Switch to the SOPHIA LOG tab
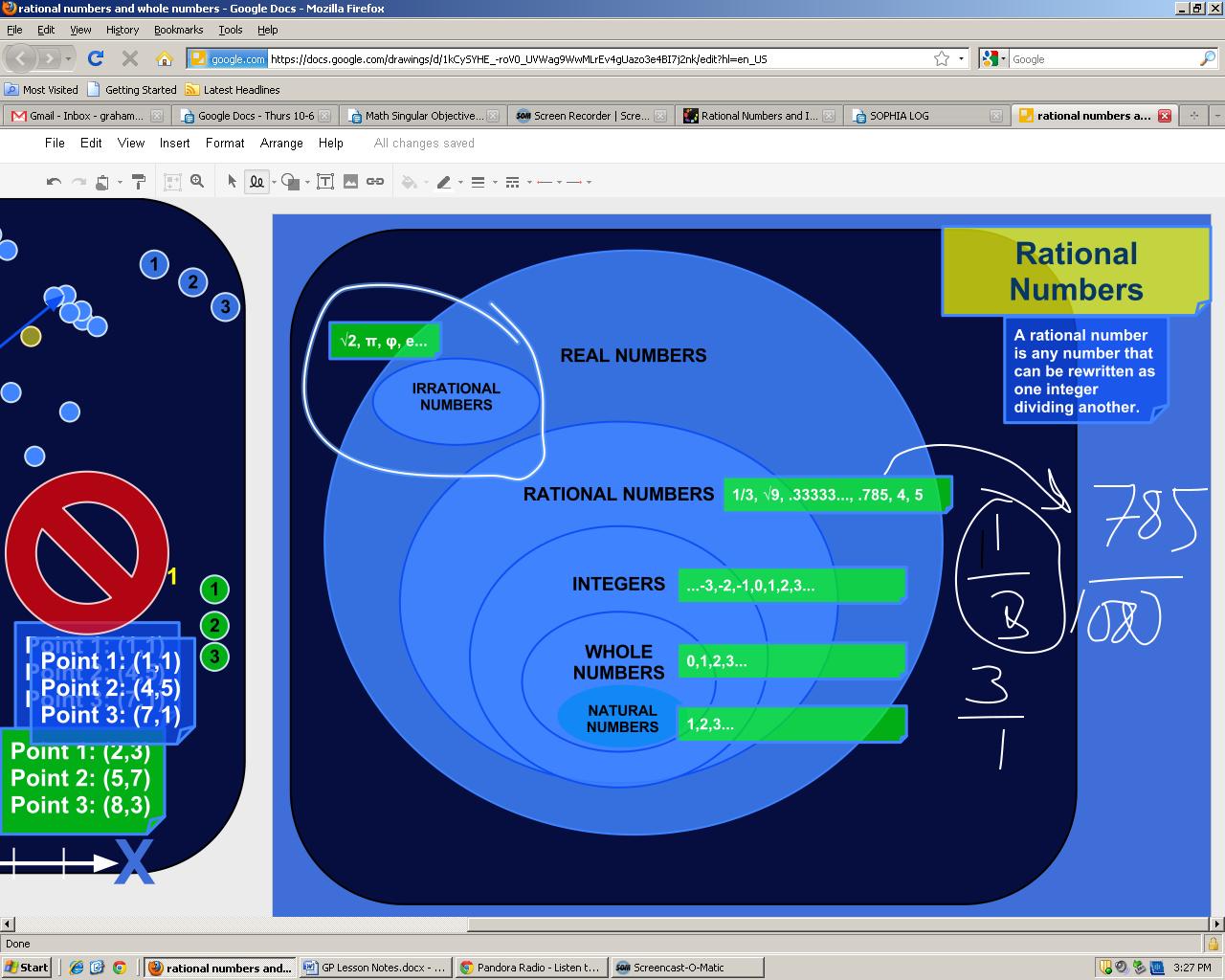The width and height of the screenshot is (1225, 980). pos(899,116)
